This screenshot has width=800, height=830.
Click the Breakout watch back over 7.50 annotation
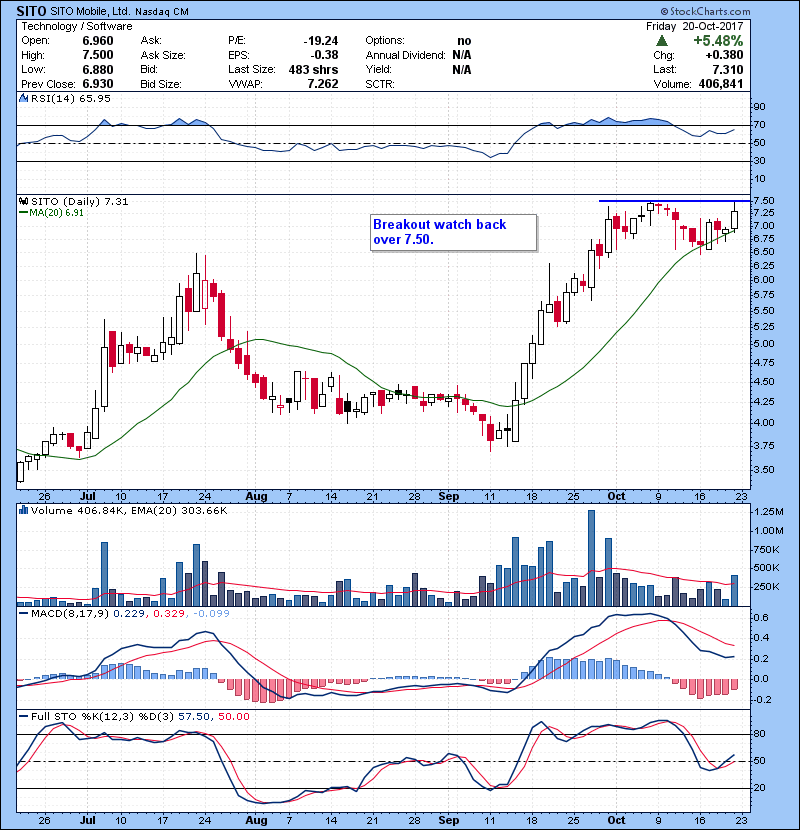point(453,232)
